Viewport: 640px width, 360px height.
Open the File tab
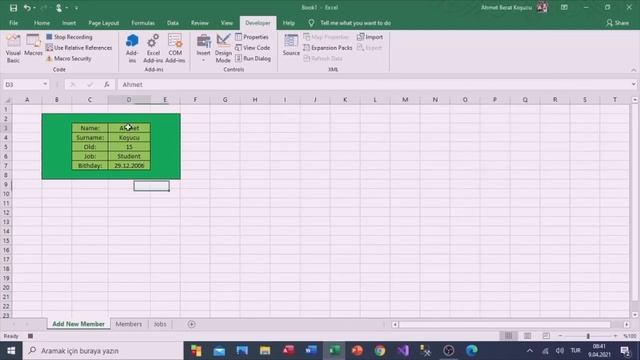tap(13, 23)
